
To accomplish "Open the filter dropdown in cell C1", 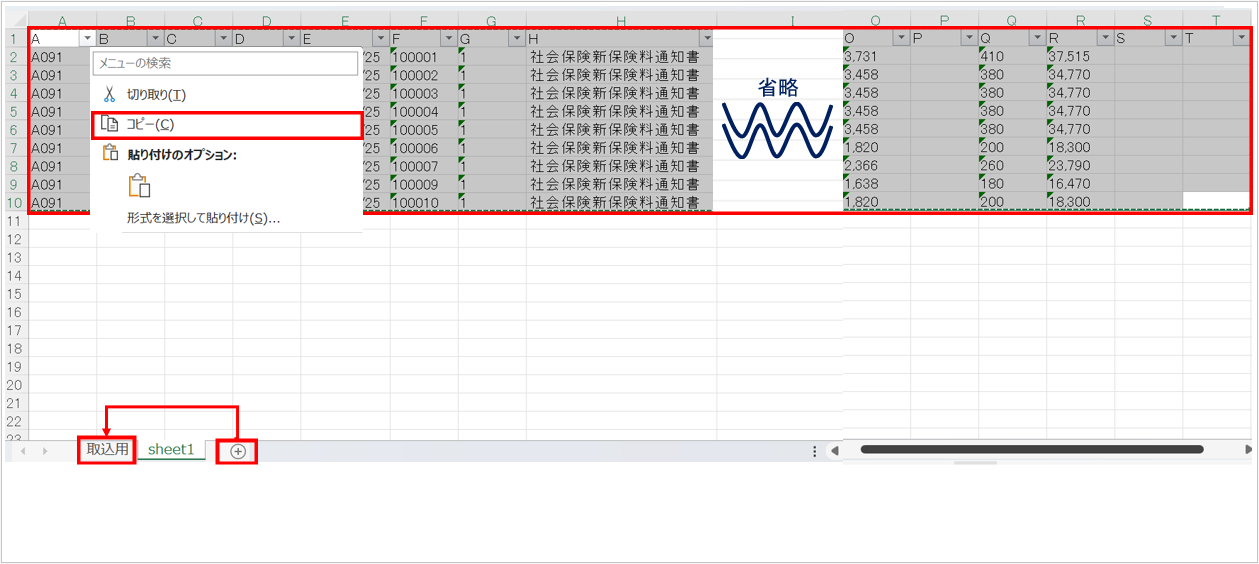I will pyautogui.click(x=222, y=38).
